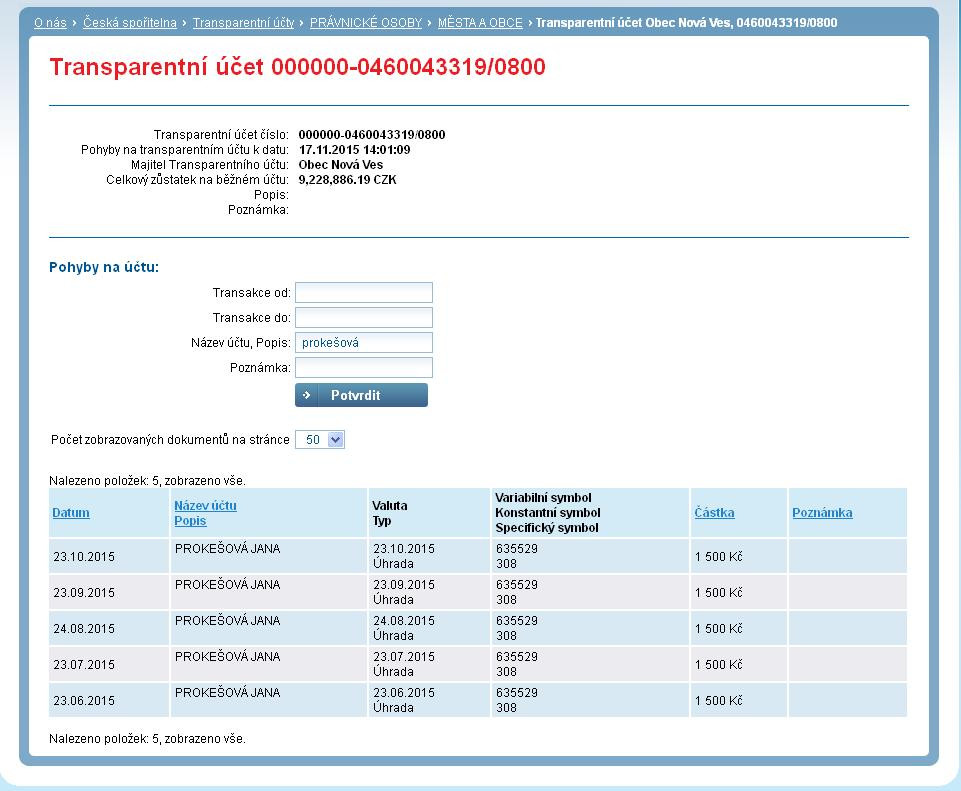
Task: Click the 23.06.2015 transaction amount cell
Action: [x=738, y=701]
